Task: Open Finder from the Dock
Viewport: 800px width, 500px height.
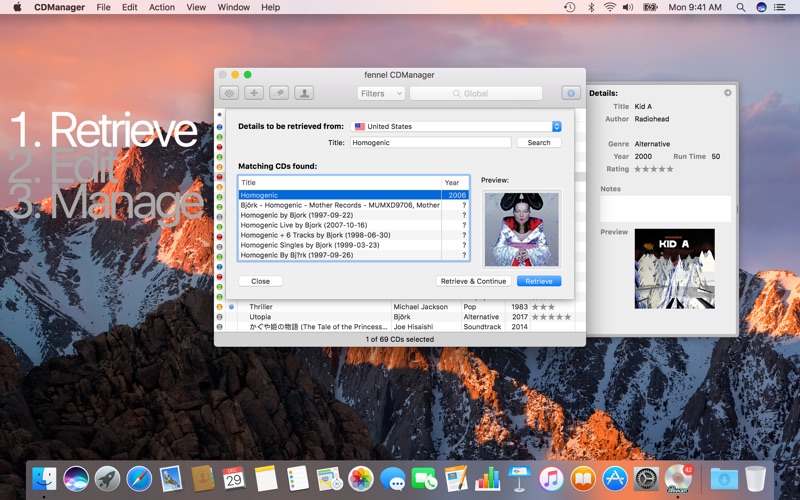Action: [x=44, y=479]
